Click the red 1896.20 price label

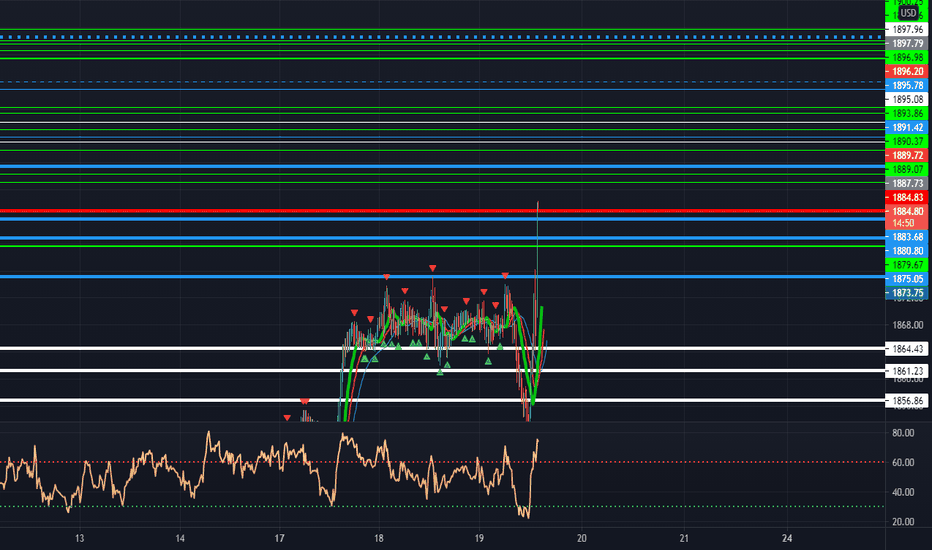click(906, 71)
